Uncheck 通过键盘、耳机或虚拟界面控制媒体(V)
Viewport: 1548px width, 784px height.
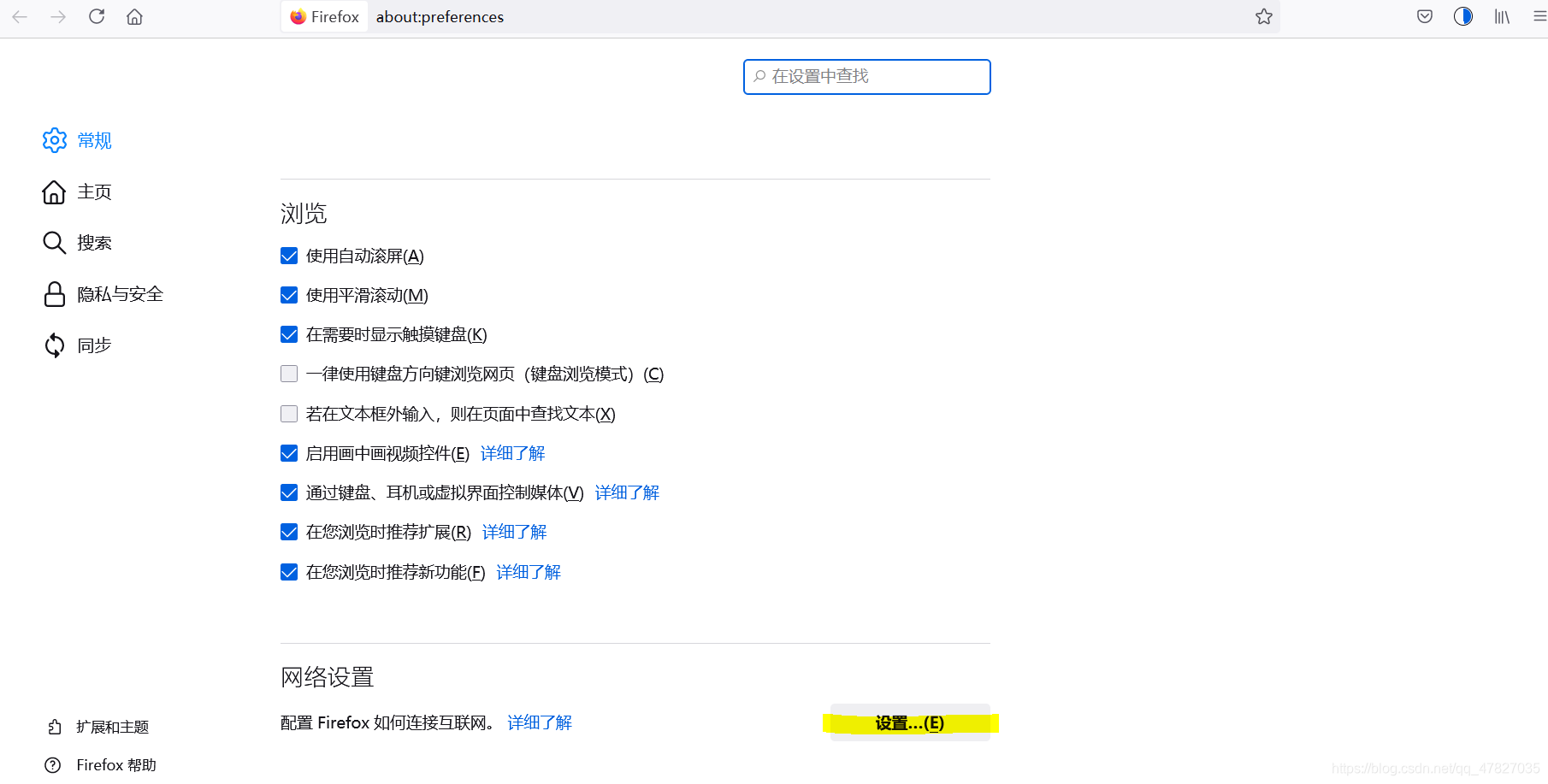tap(289, 492)
